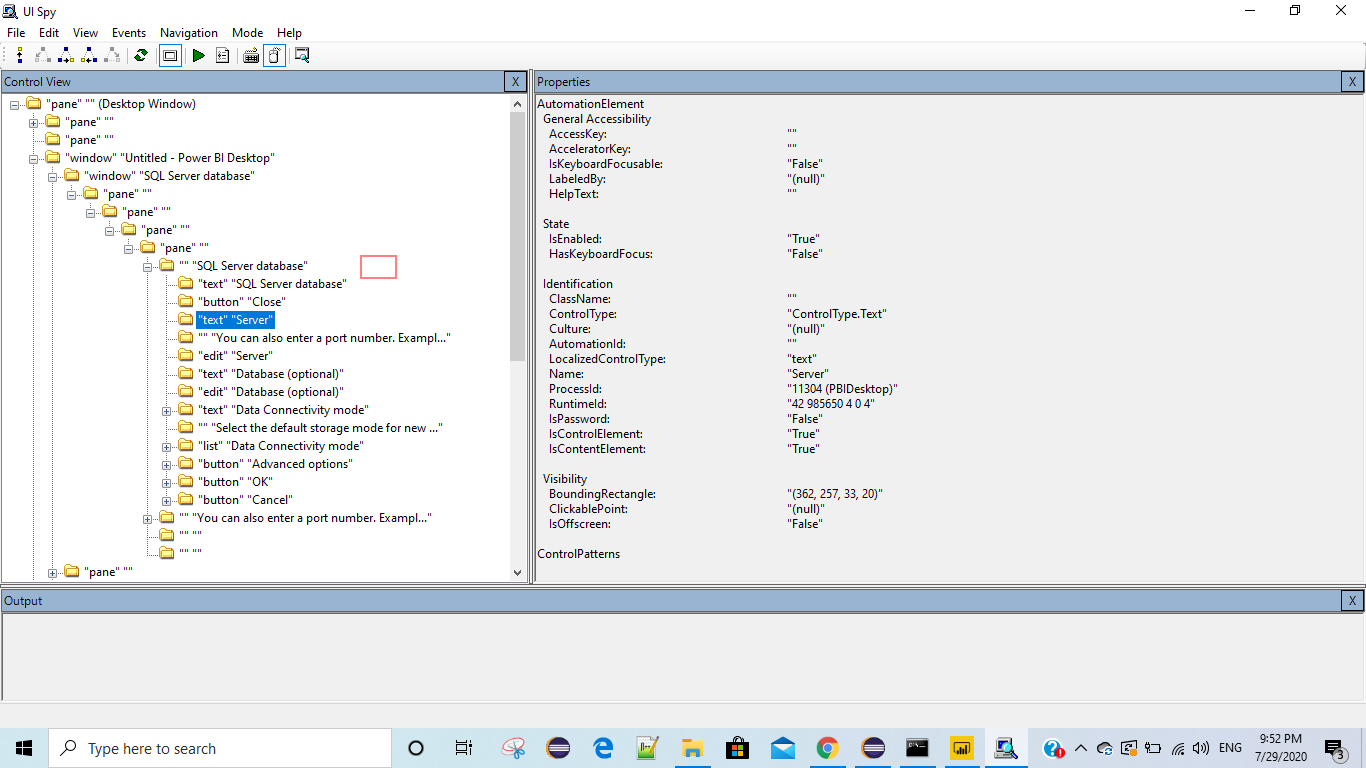Close the Output panel with its X button
Viewport: 1366px width, 768px height.
1353,600
